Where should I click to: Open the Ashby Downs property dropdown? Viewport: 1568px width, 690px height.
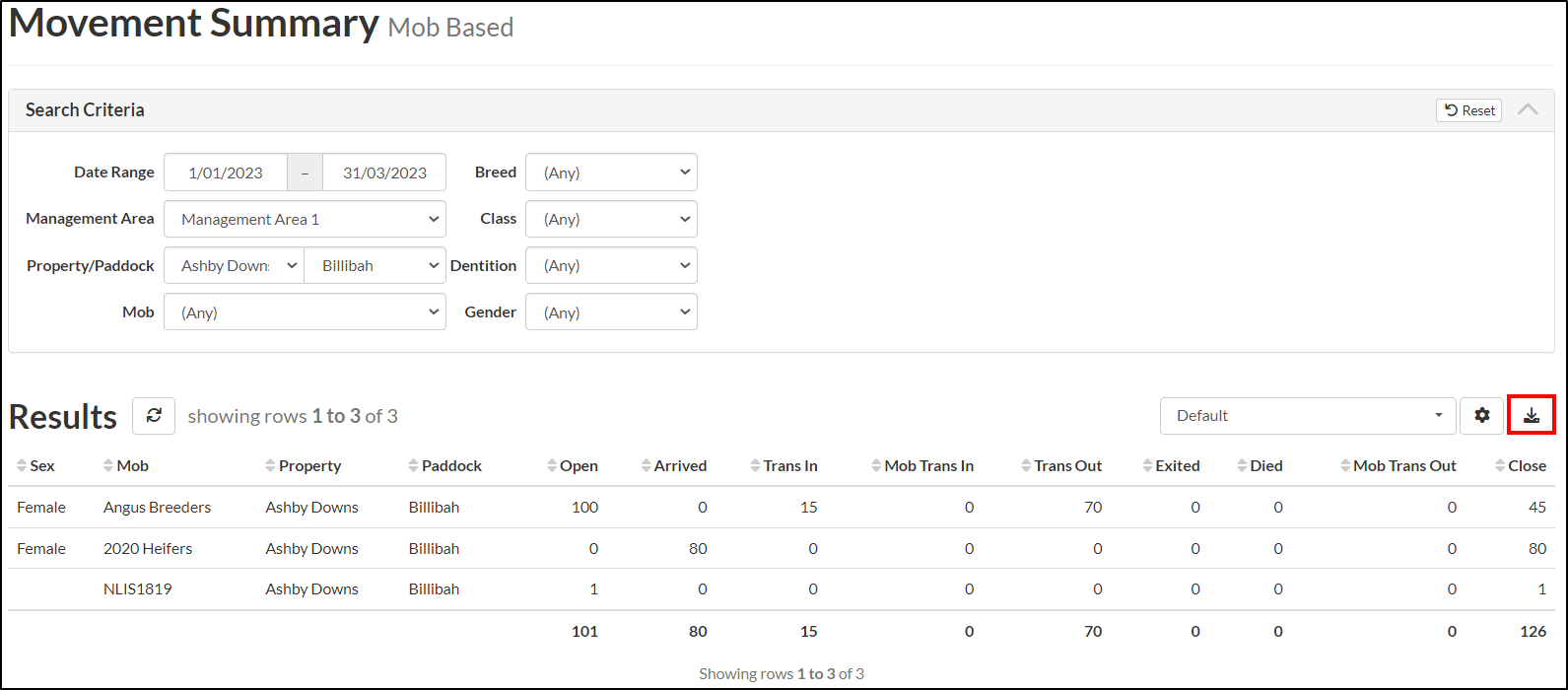click(234, 265)
